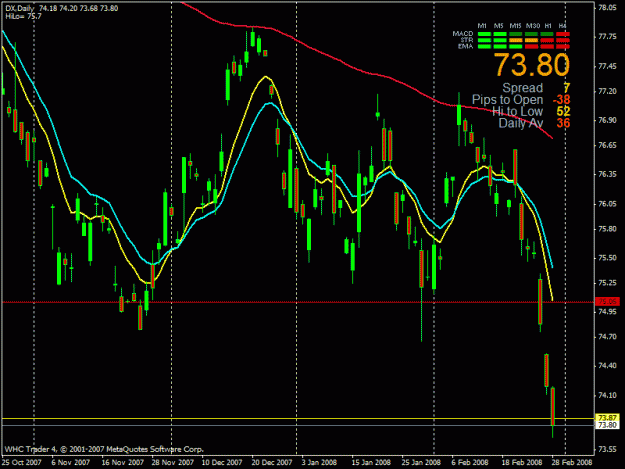
Task: Click the 10 Dec 2007 date label
Action: 222,462
